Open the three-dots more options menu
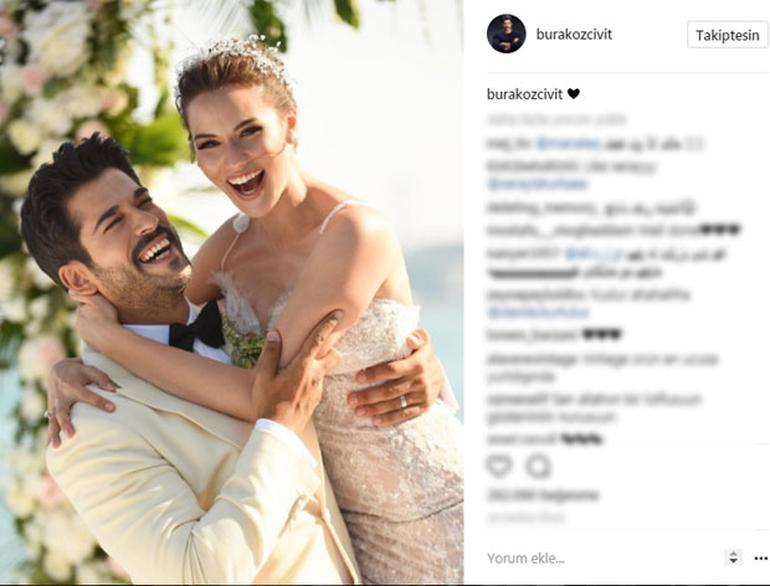Viewport: 770px width, 586px height. coord(761,558)
